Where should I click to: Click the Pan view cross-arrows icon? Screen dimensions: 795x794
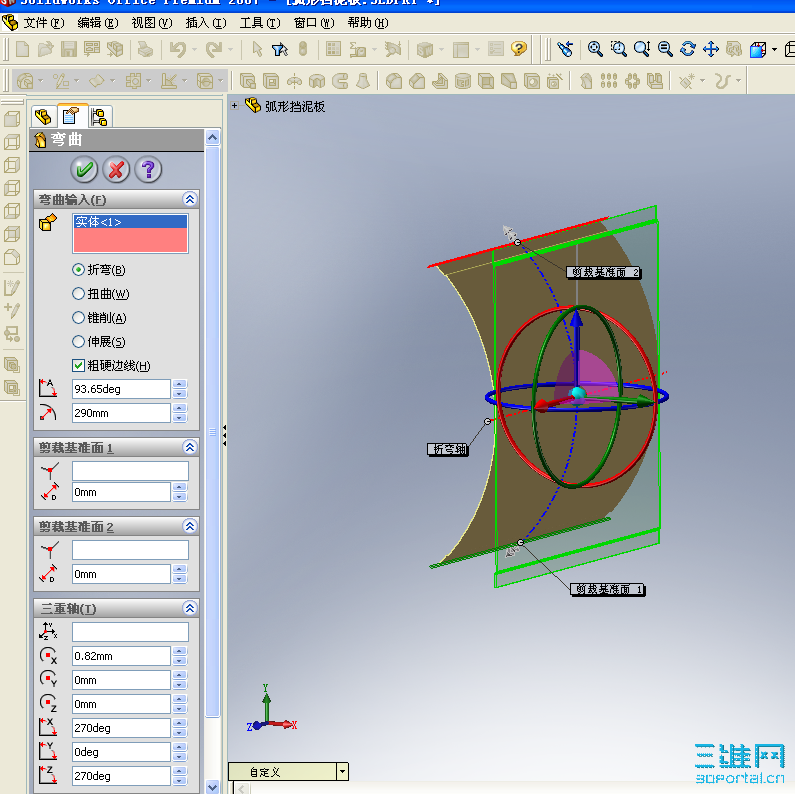pyautogui.click(x=711, y=49)
